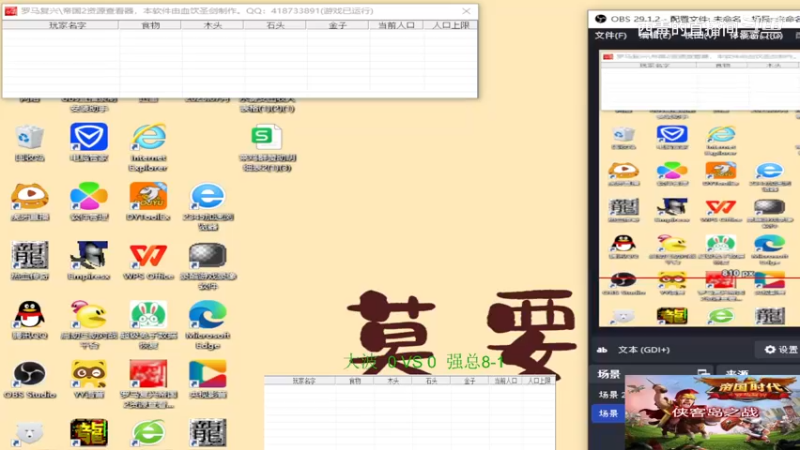This screenshot has width=800, height=450.
Task: Click the 木头 column header in top window
Action: coord(212,25)
